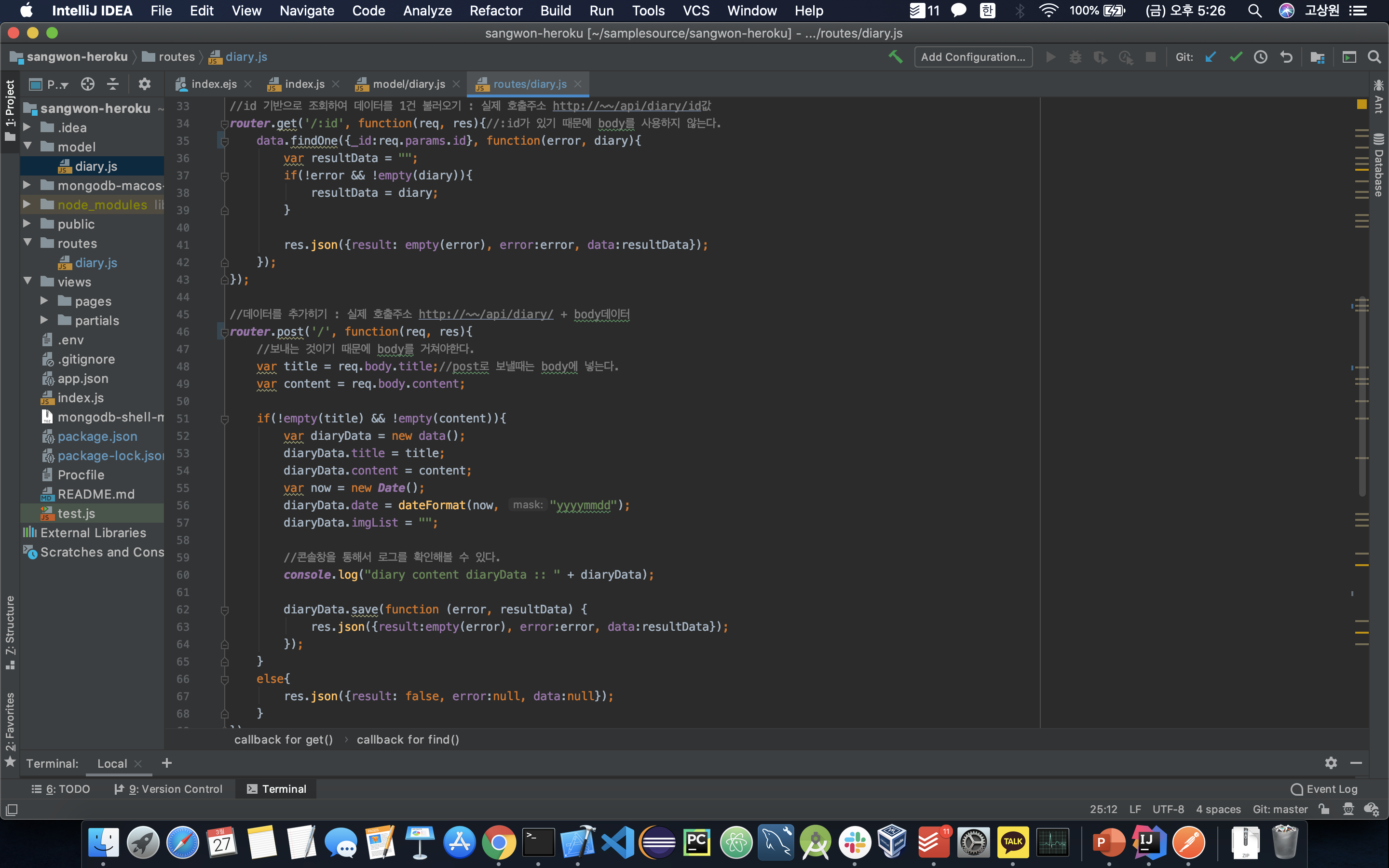Click 25:12 line column indicator

[x=1104, y=809]
